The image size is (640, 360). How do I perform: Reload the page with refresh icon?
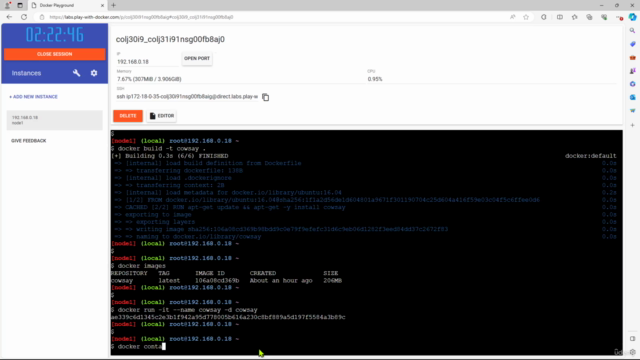click(24, 17)
